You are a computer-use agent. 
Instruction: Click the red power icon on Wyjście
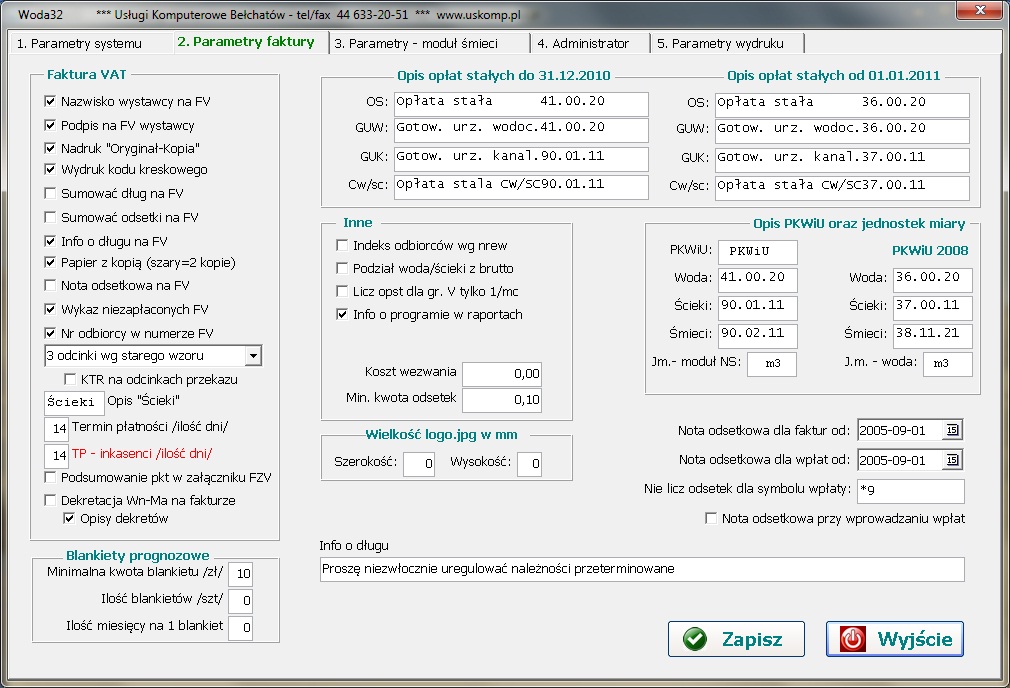tap(851, 638)
